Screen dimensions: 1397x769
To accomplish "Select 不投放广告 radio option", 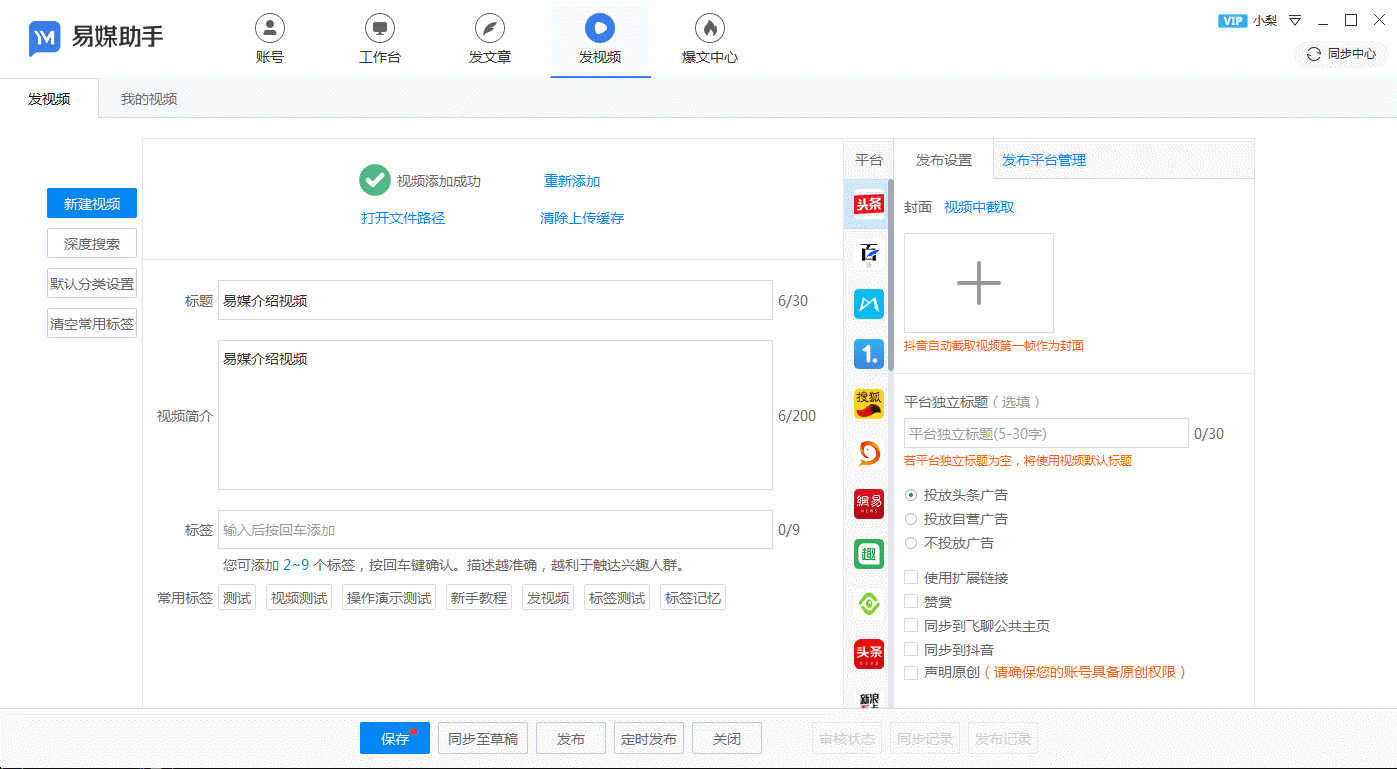I will [x=911, y=543].
